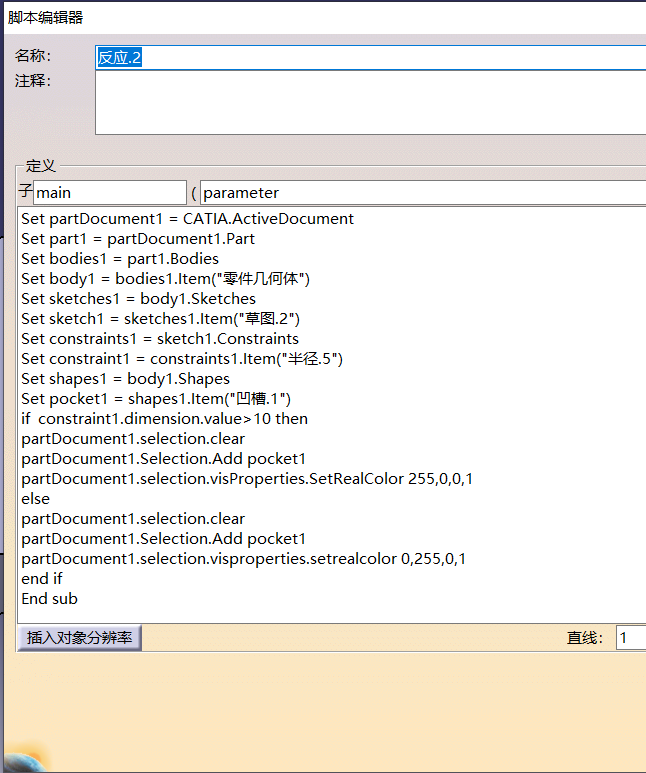Screen dimensions: 646x773
Task: Click the sub name field 'main'
Action: [x=109, y=192]
